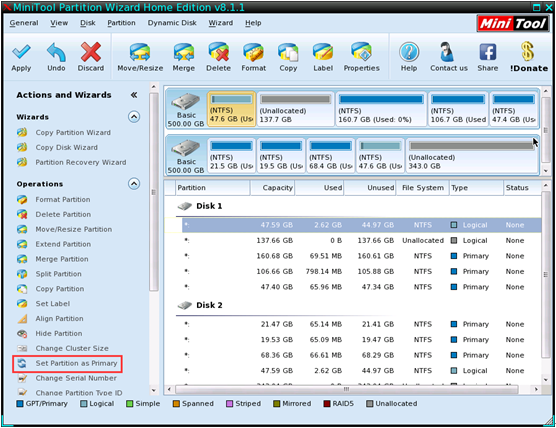Select the 68.36 GB partition row
This screenshot has width=556, height=428.
point(353,355)
